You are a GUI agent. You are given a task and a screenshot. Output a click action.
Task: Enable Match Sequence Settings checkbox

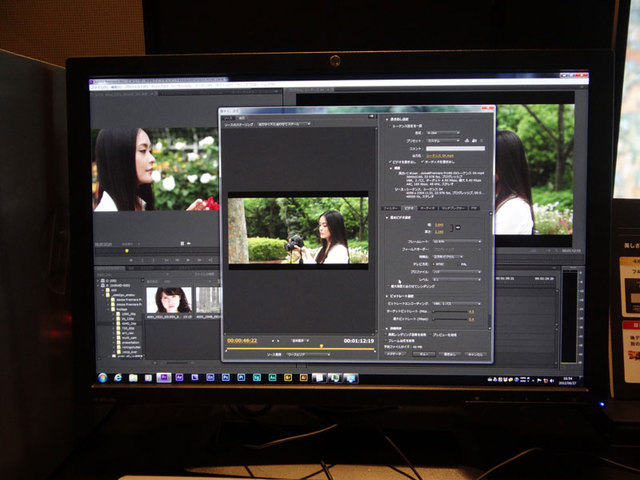coord(390,125)
